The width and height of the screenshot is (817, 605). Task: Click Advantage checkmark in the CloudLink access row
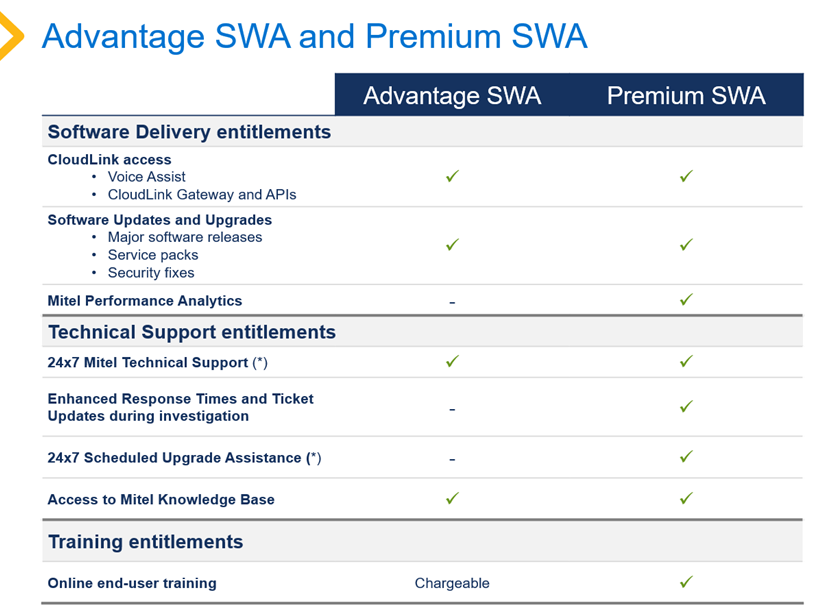pos(452,176)
